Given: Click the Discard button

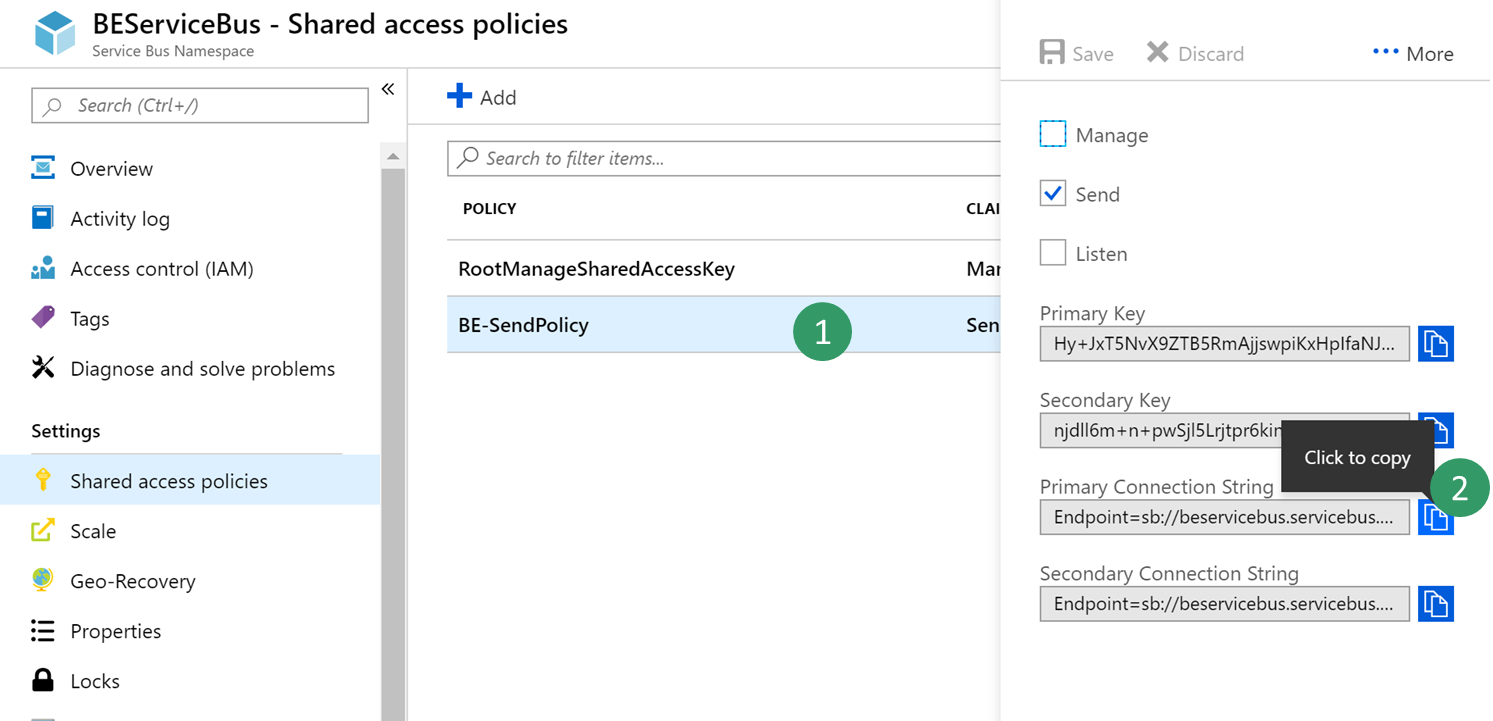Looking at the screenshot, I should click(1195, 53).
